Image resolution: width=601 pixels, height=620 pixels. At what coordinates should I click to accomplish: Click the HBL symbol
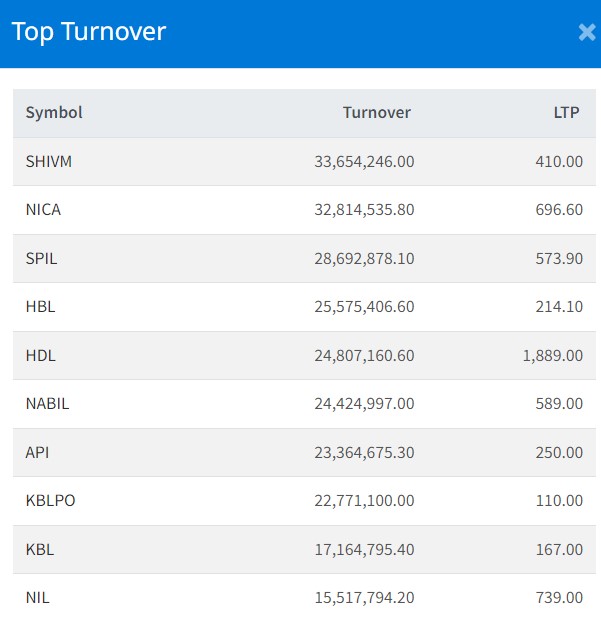(x=40, y=307)
